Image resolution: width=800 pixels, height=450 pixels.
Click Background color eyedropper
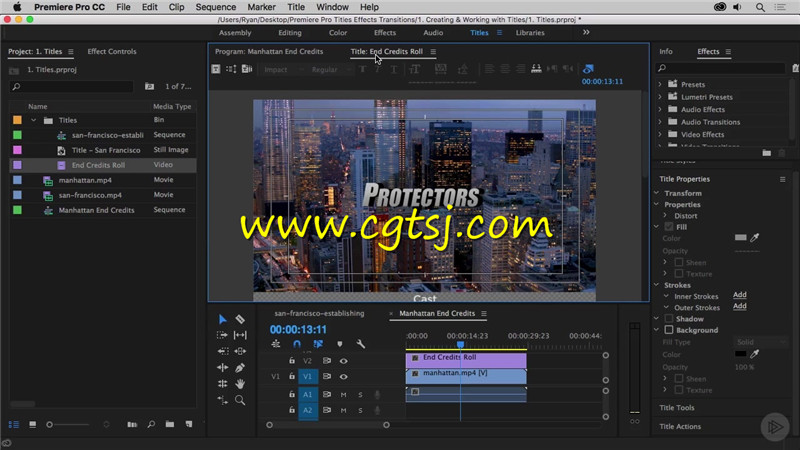(x=755, y=354)
